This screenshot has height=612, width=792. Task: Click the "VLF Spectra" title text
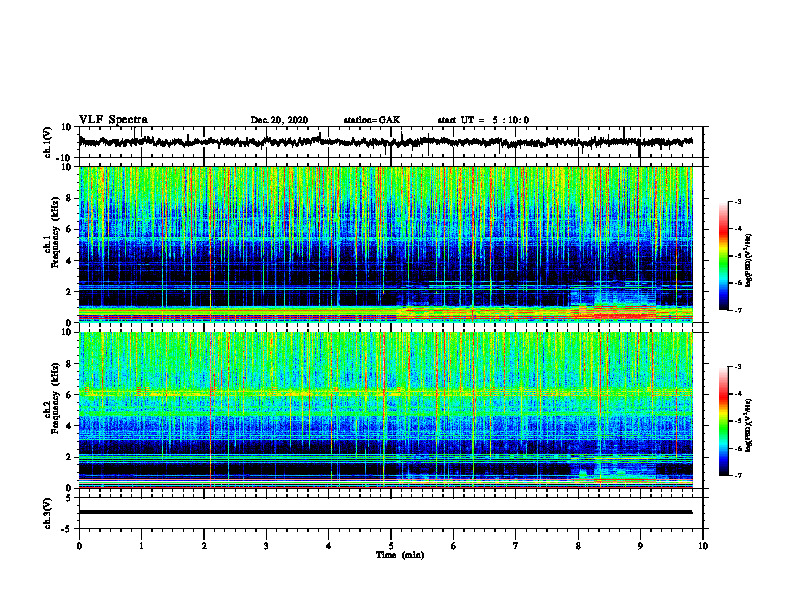click(113, 120)
